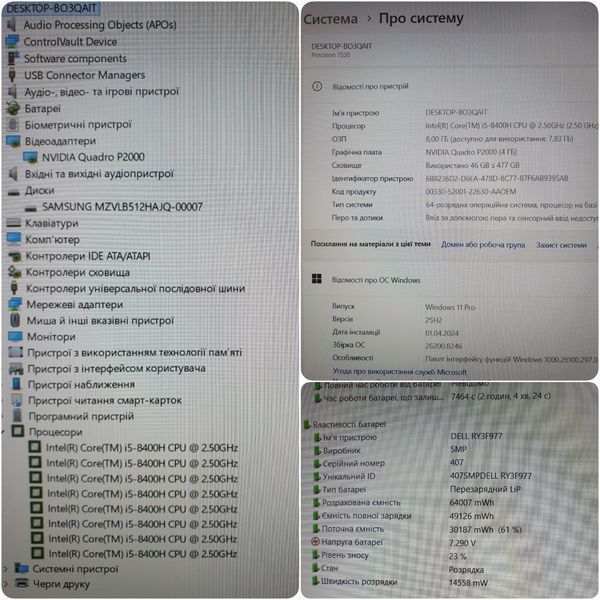Click the Дата інсталяції value 01.04.2024

click(x=442, y=333)
